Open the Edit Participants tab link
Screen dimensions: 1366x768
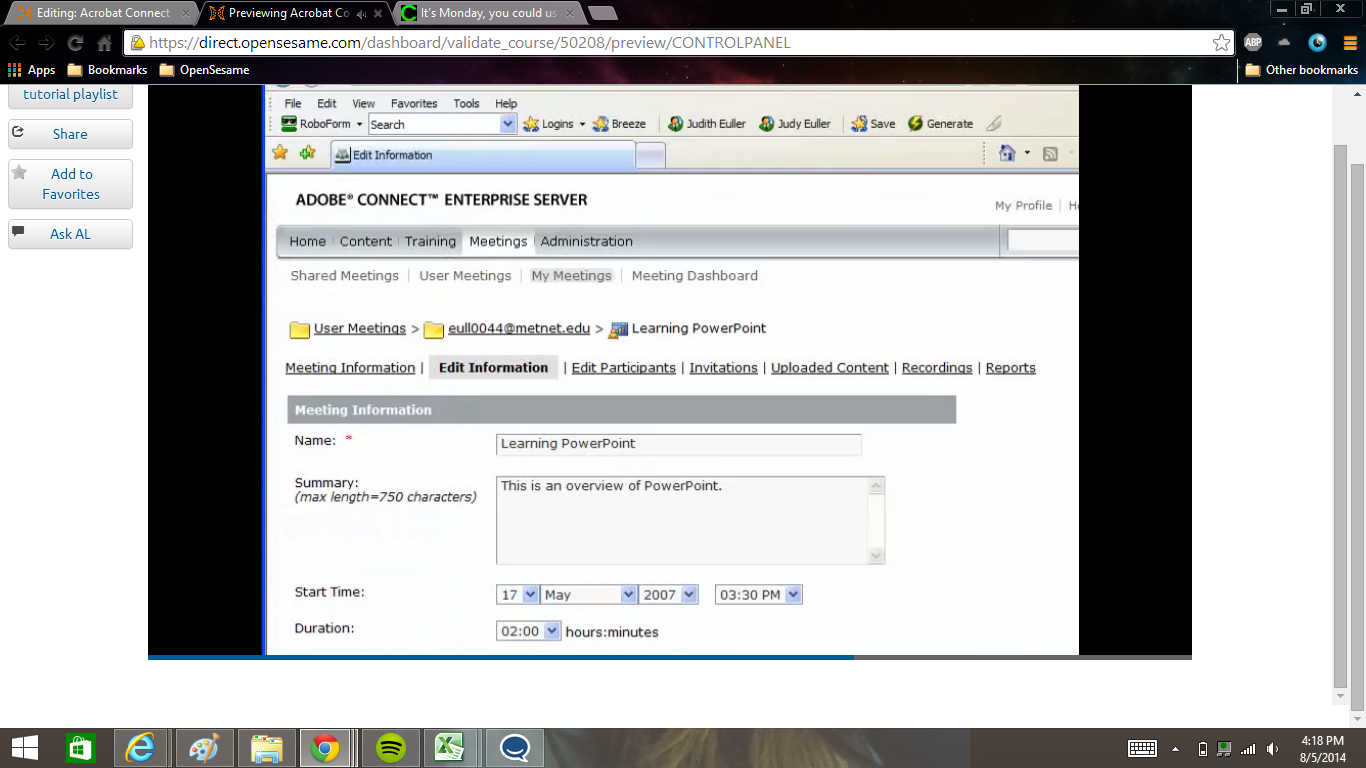tap(624, 368)
